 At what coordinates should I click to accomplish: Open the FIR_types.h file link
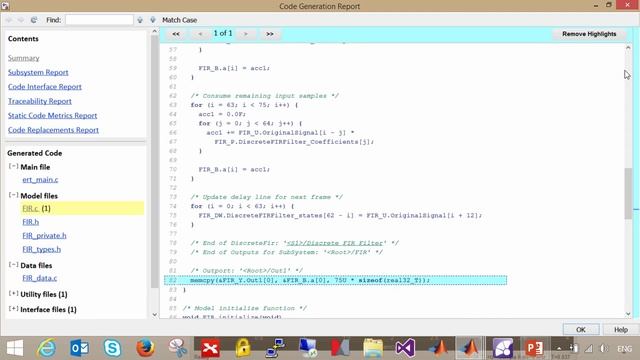42,249
